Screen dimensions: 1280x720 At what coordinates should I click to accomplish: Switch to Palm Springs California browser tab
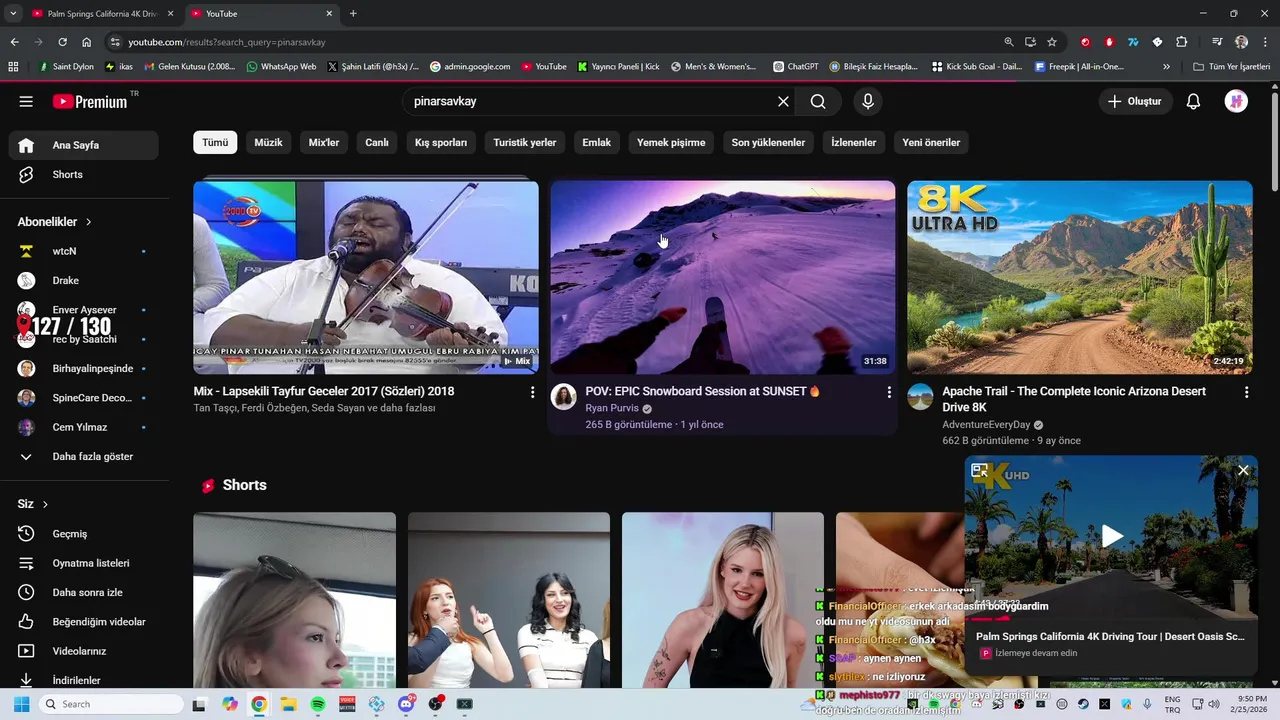point(102,14)
